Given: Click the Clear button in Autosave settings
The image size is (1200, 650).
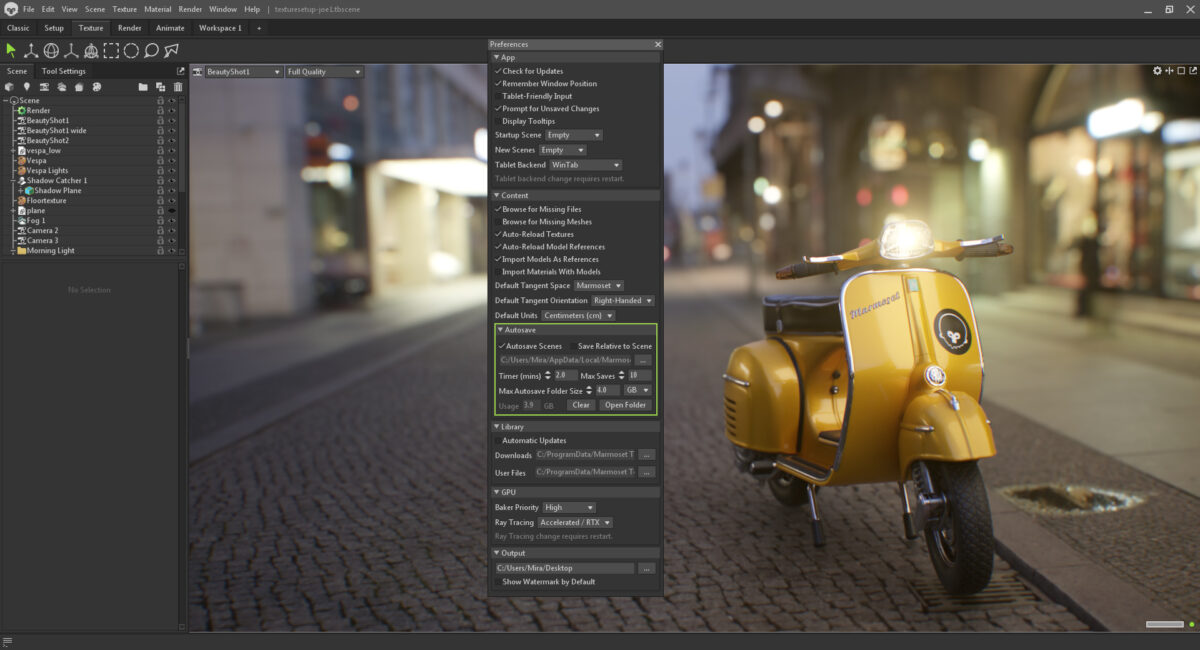Looking at the screenshot, I should [x=581, y=405].
